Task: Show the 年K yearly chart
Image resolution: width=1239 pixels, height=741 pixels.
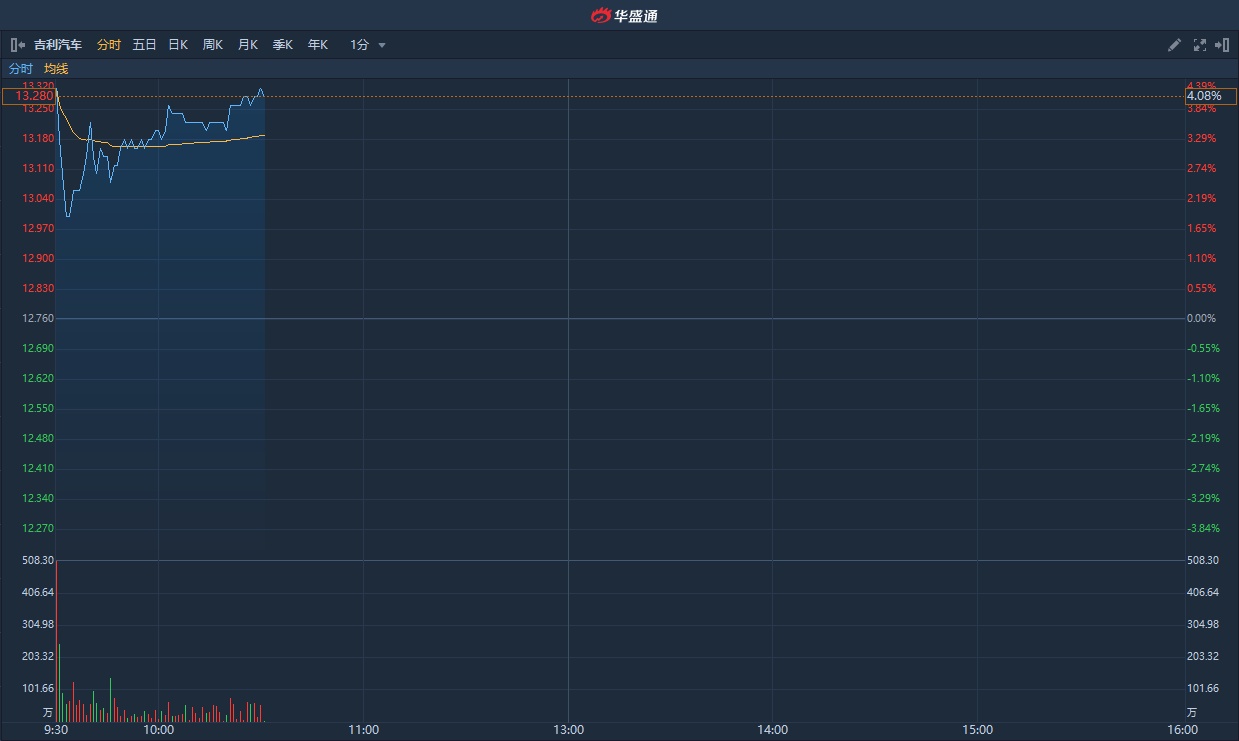Action: [x=317, y=45]
